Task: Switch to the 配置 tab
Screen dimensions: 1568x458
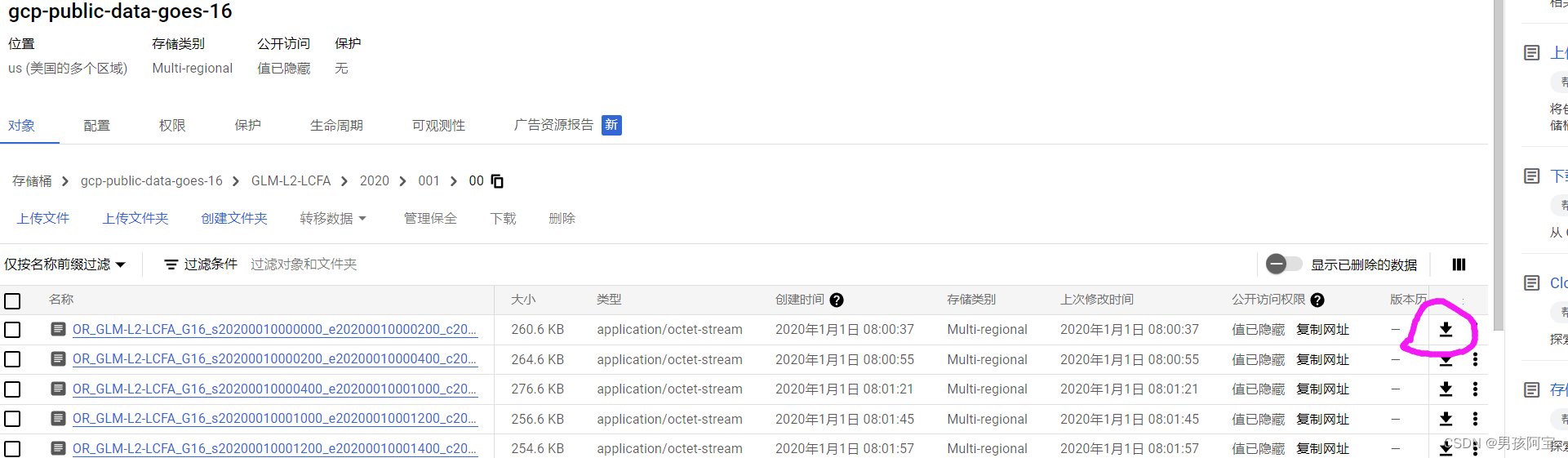Action: pos(97,126)
